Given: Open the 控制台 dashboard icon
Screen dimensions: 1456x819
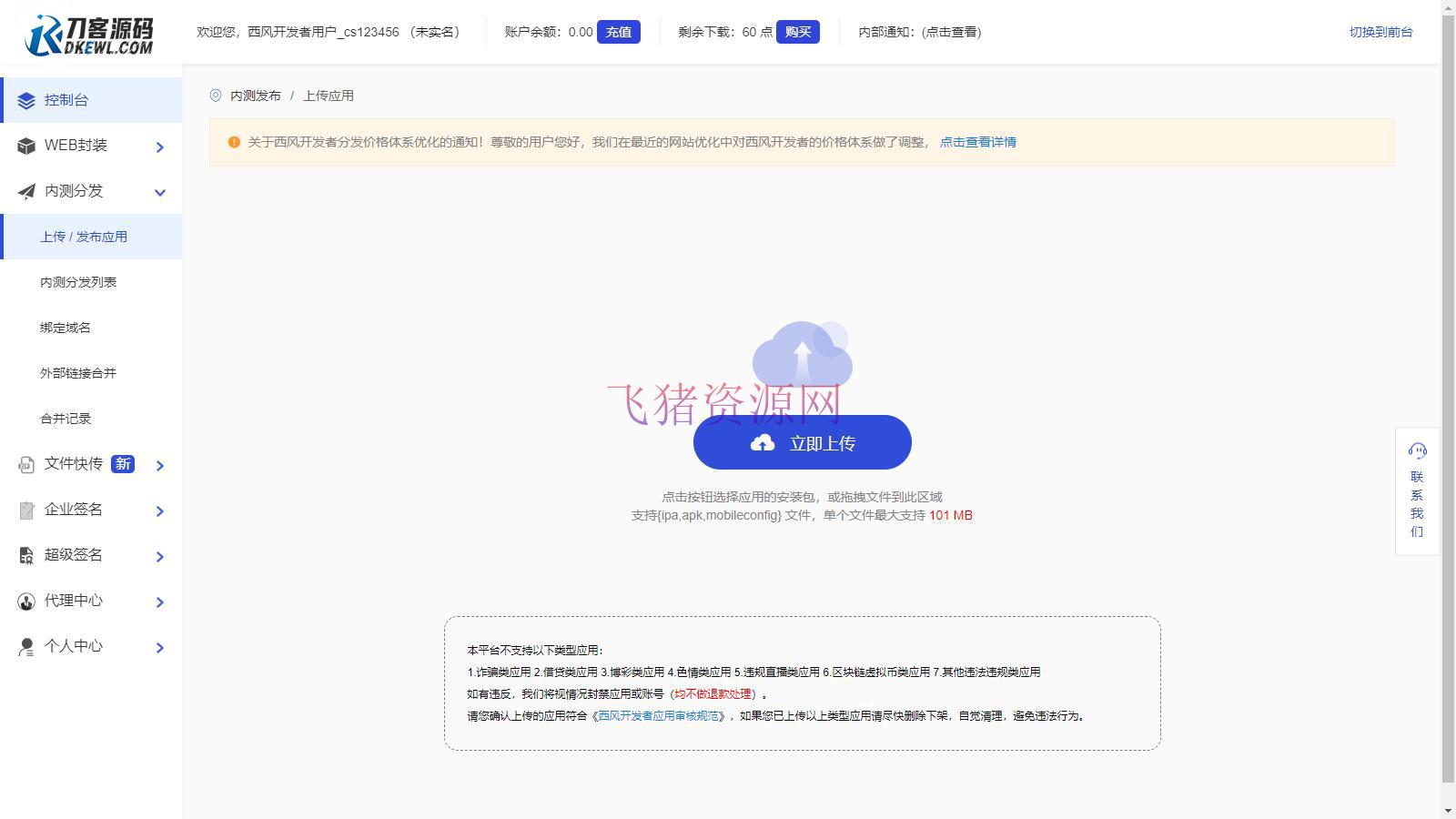Looking at the screenshot, I should click(26, 100).
